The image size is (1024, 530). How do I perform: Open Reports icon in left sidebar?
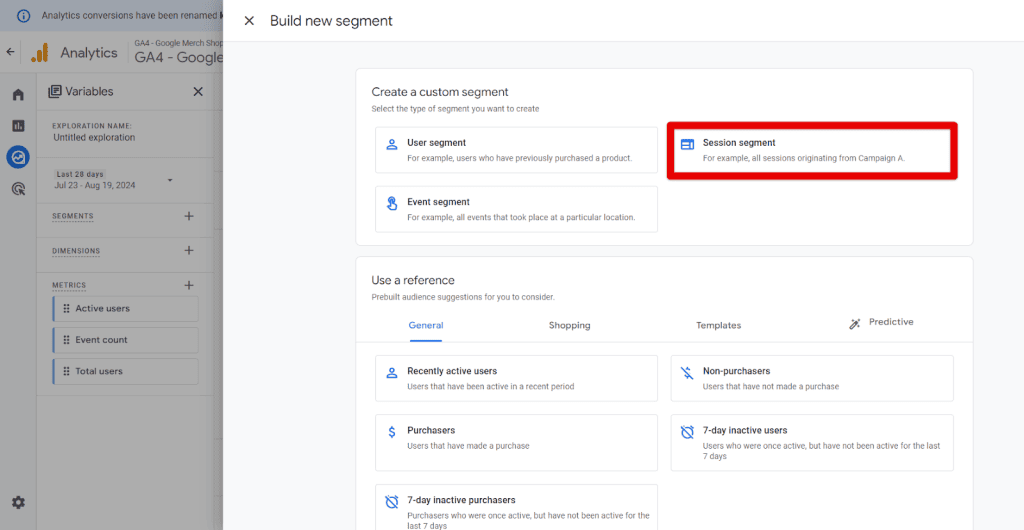(18, 126)
